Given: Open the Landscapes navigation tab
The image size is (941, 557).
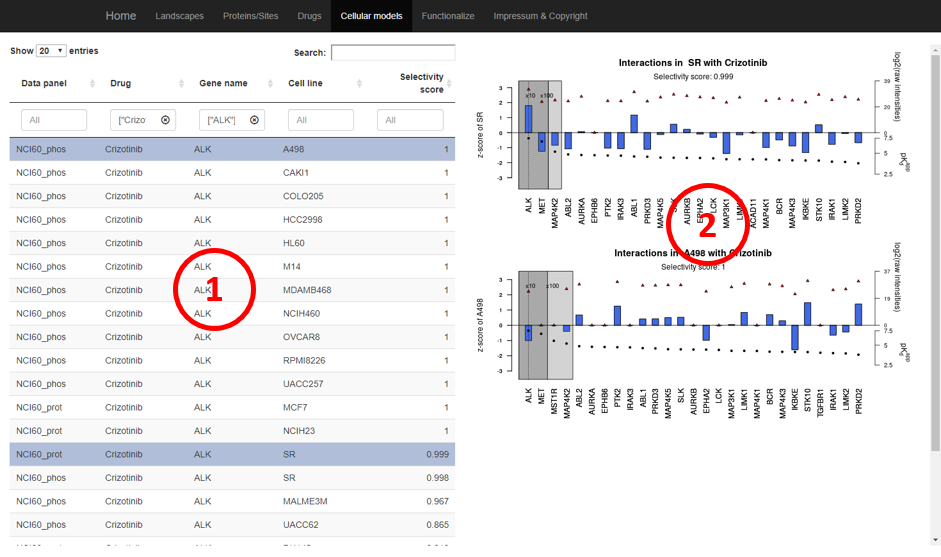Looking at the screenshot, I should point(179,16).
